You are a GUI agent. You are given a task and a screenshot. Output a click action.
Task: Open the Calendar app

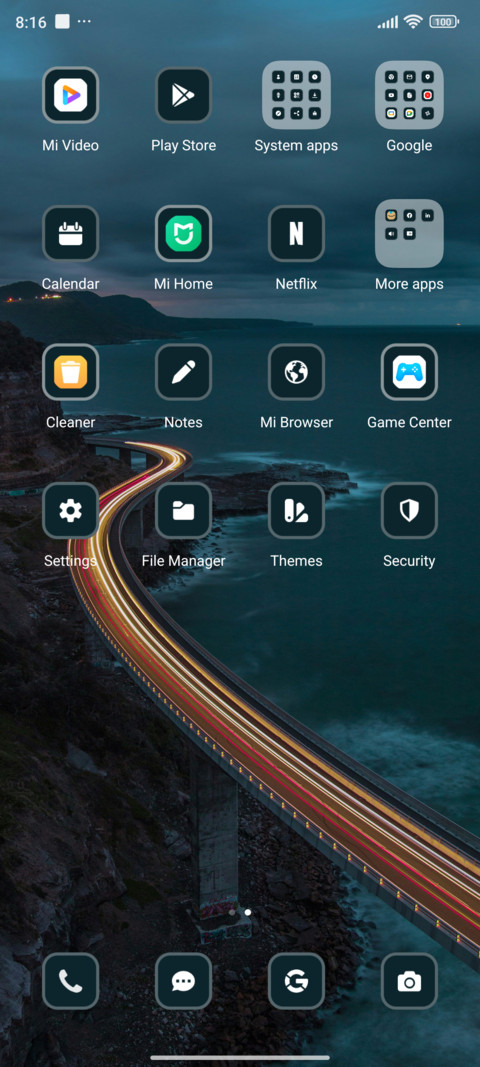(x=71, y=233)
